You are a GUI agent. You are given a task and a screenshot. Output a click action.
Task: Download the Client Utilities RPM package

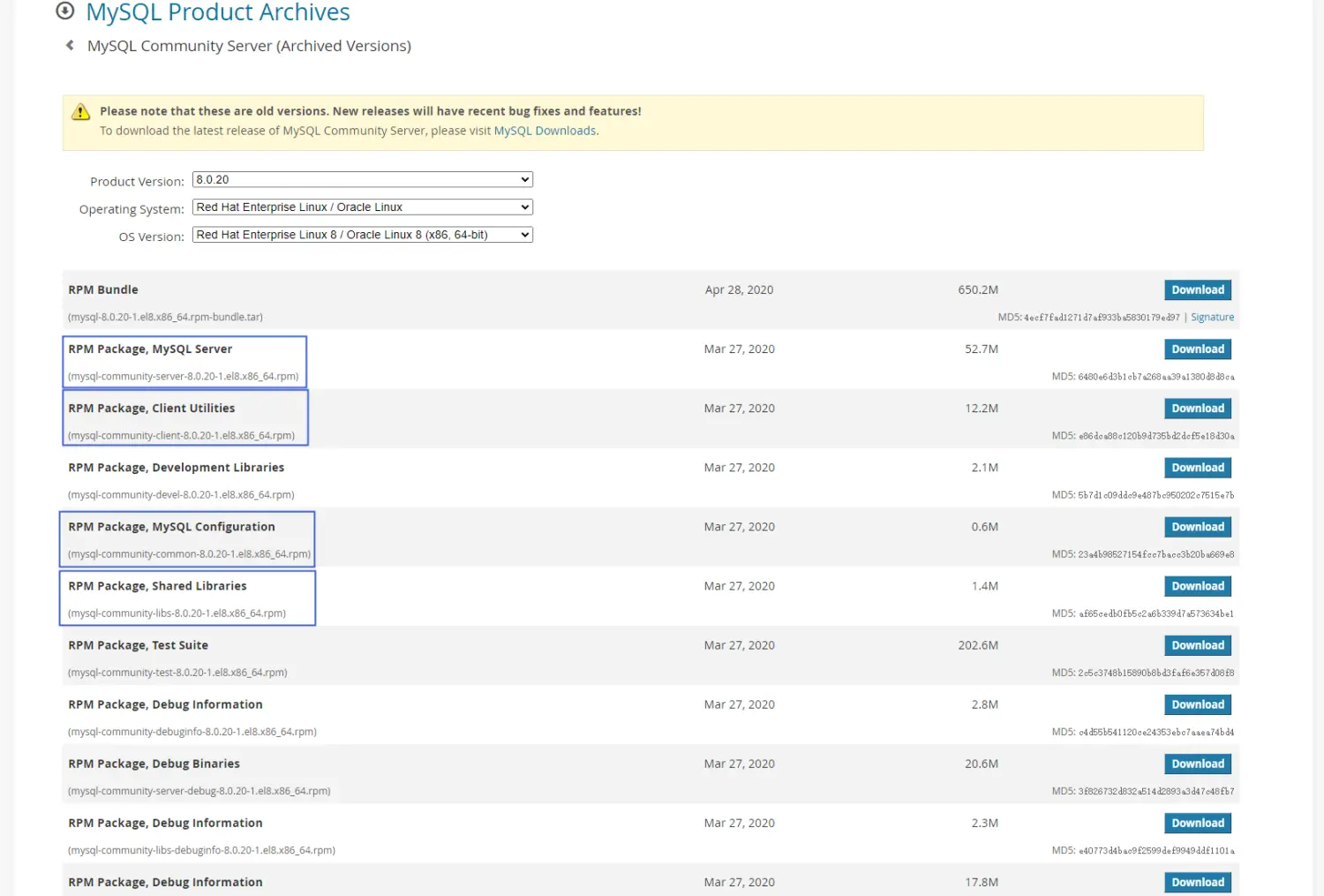click(1198, 408)
